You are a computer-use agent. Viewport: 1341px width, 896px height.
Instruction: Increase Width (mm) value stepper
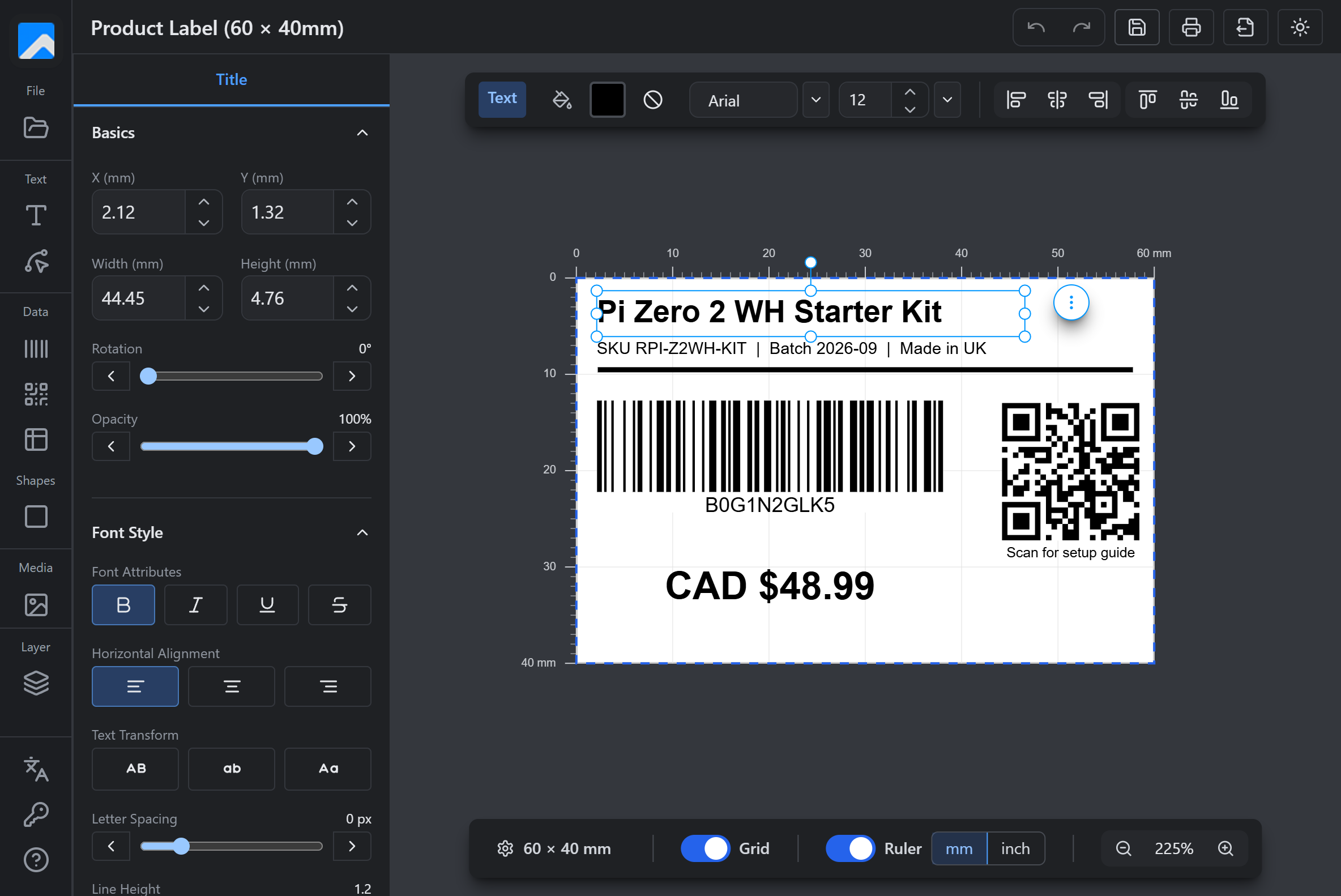(204, 288)
